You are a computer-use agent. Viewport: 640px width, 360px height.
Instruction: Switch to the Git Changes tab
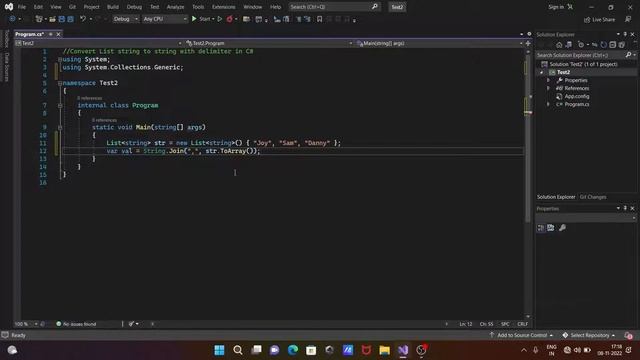tap(593, 197)
